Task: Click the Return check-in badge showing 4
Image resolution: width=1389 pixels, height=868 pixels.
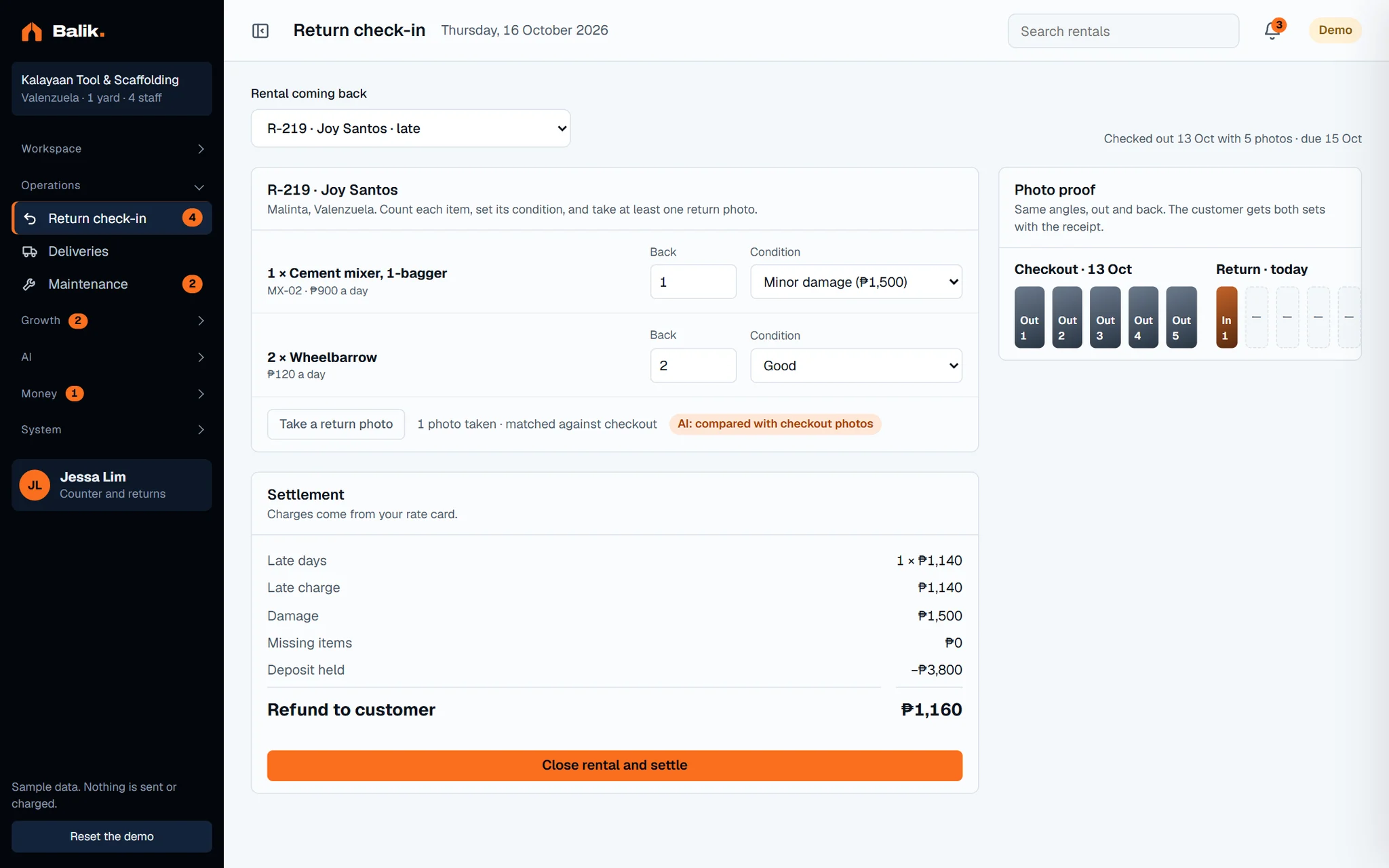Action: tap(192, 218)
